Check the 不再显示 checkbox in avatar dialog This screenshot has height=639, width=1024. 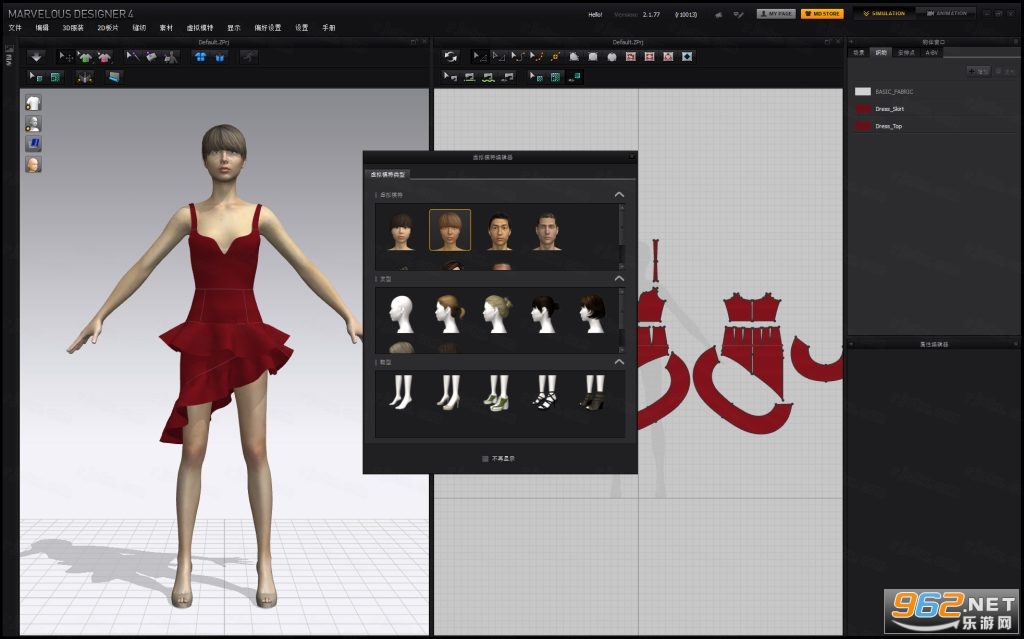[485, 459]
